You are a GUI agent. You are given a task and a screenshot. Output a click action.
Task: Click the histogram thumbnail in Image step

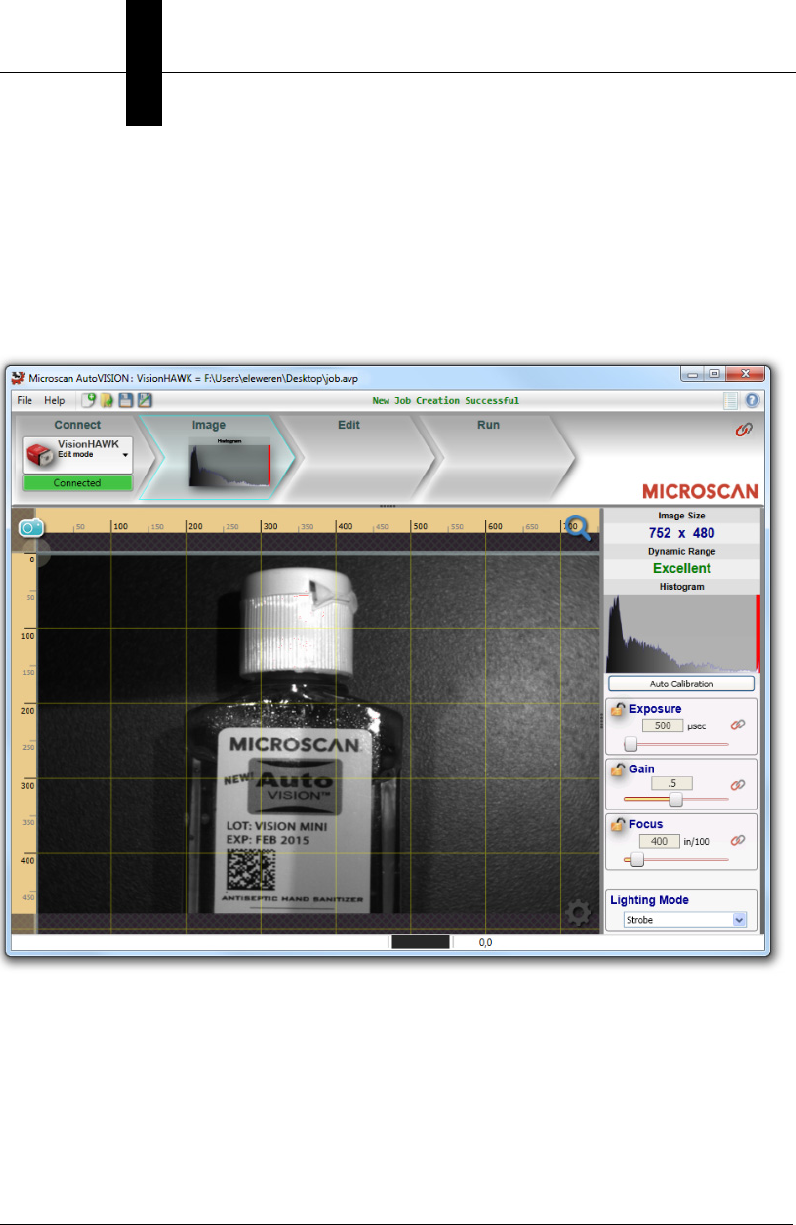coord(229,464)
